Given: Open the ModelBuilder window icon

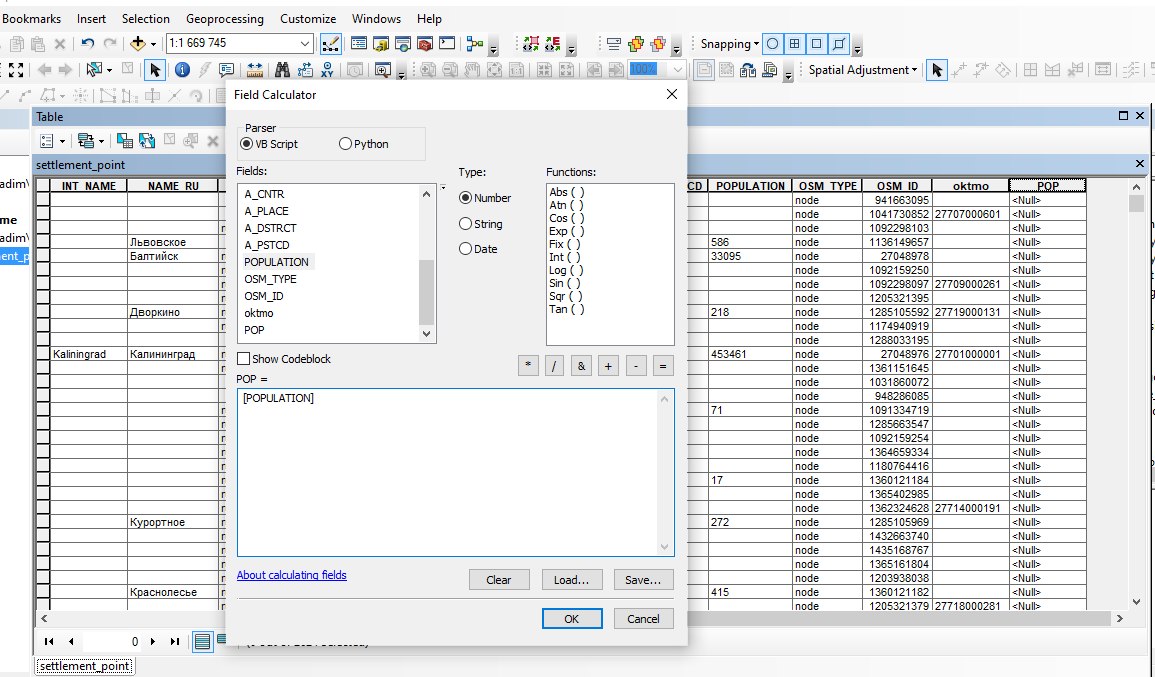Looking at the screenshot, I should tap(475, 44).
